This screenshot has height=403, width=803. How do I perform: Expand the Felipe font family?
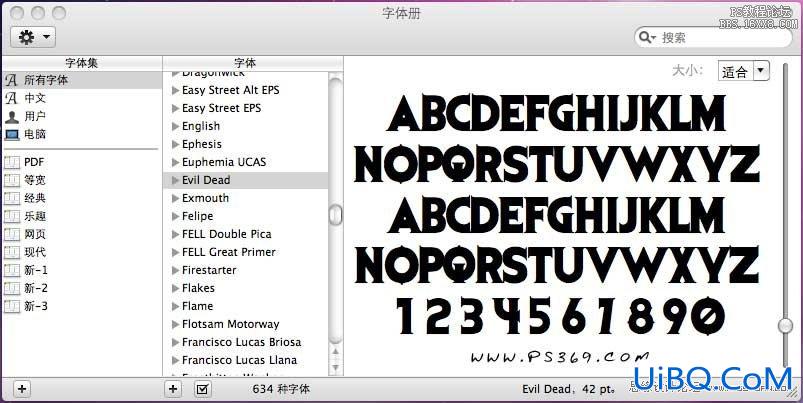(x=175, y=216)
